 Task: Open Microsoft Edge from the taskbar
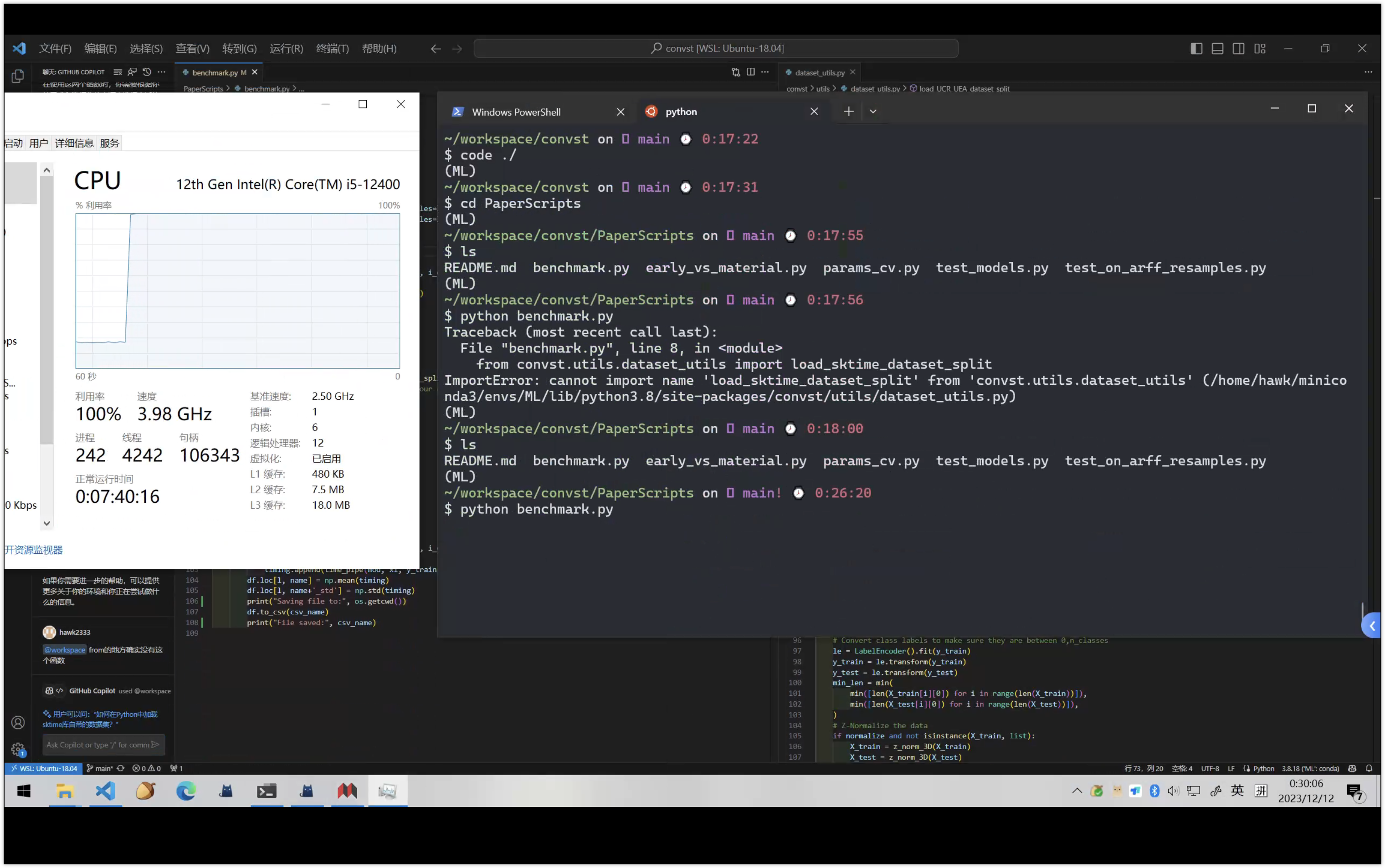(x=185, y=791)
